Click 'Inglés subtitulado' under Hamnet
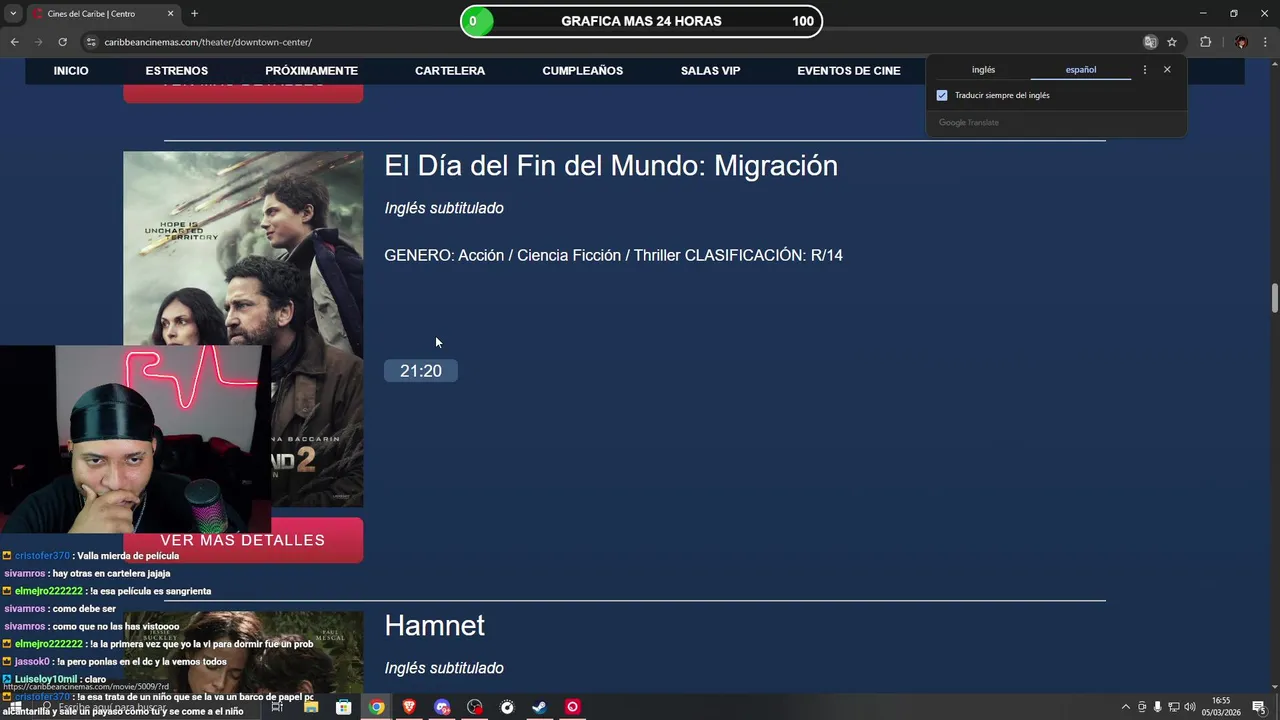Image resolution: width=1280 pixels, height=720 pixels. 444,668
